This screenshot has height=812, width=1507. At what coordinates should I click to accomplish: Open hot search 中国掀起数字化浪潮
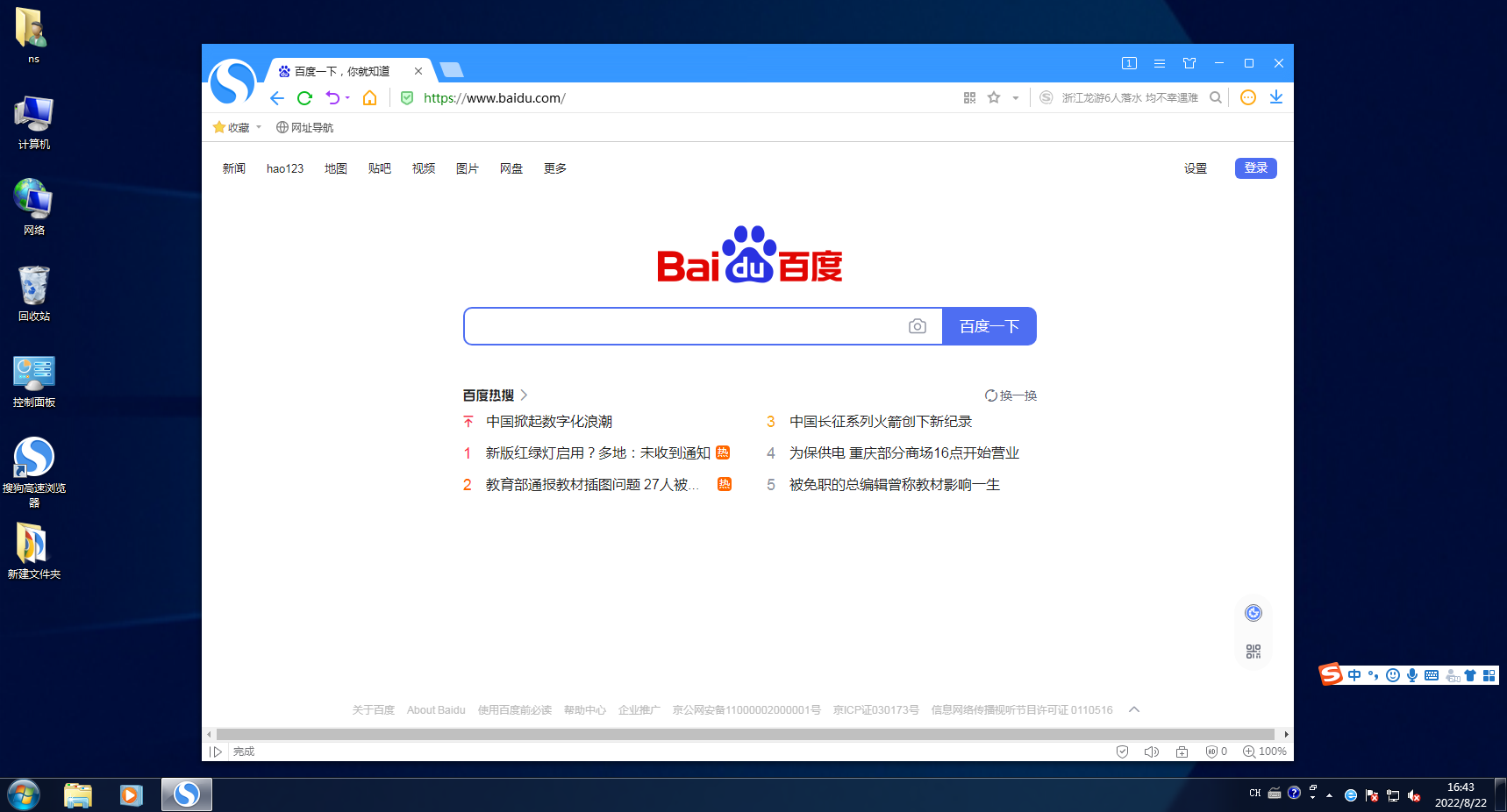(x=549, y=422)
